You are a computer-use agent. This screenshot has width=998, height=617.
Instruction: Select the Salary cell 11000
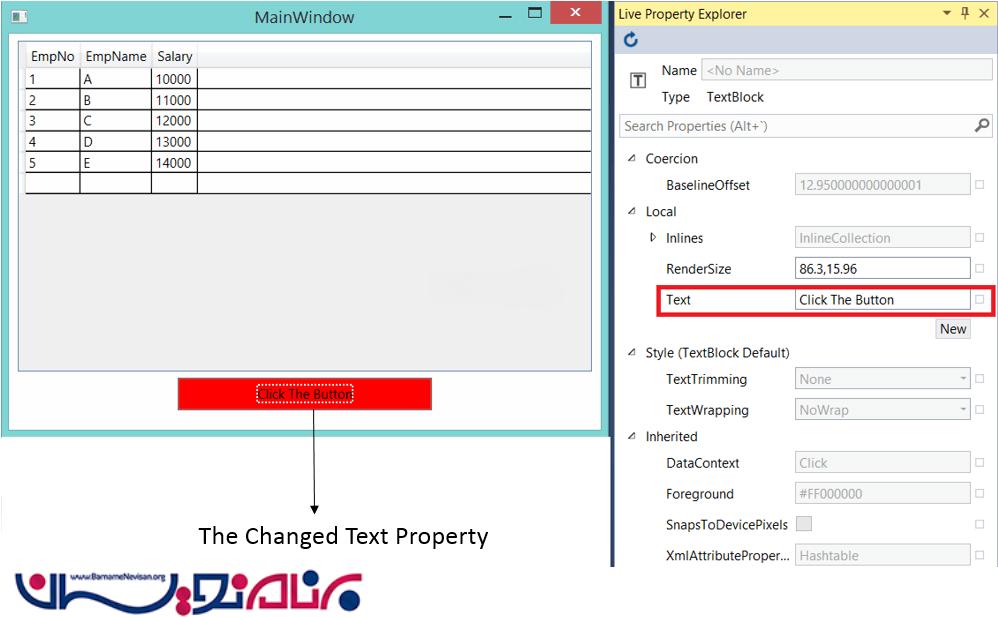[x=174, y=99]
